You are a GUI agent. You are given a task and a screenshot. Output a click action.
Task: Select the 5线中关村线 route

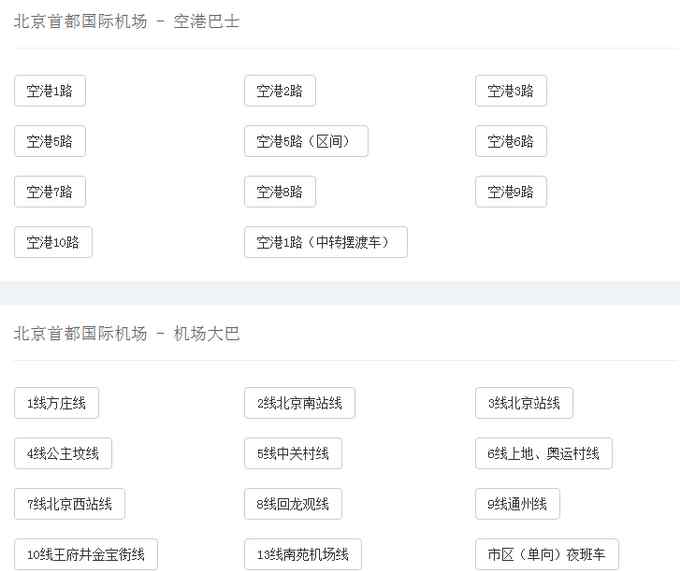coord(293,454)
